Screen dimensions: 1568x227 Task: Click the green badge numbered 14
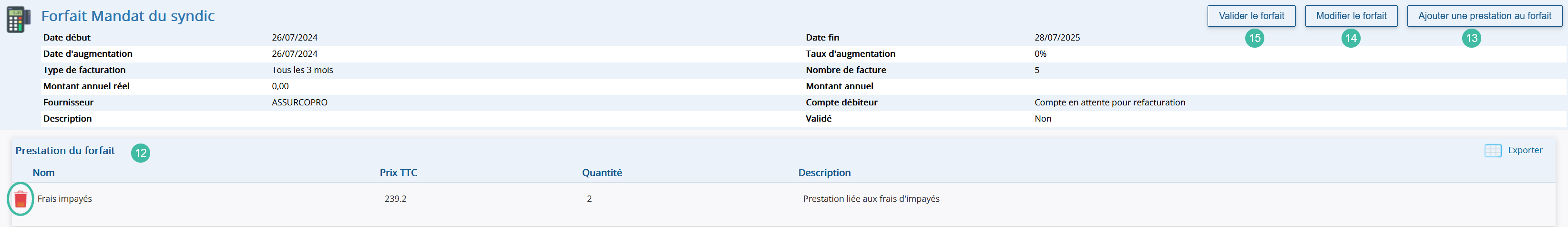(1351, 38)
